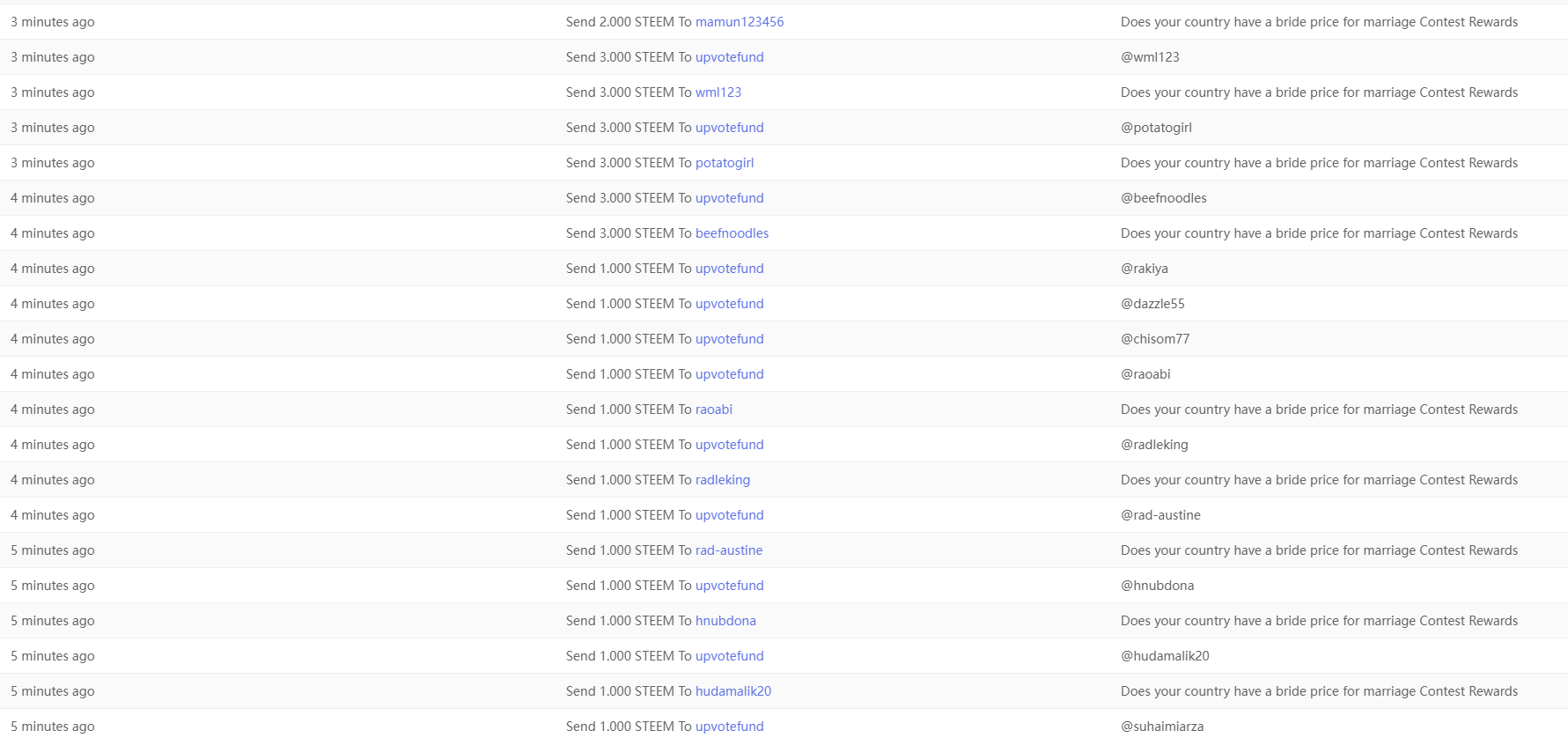
Task: Click Contest Rewards memo in potatogirl recipient row
Action: coord(1319,163)
